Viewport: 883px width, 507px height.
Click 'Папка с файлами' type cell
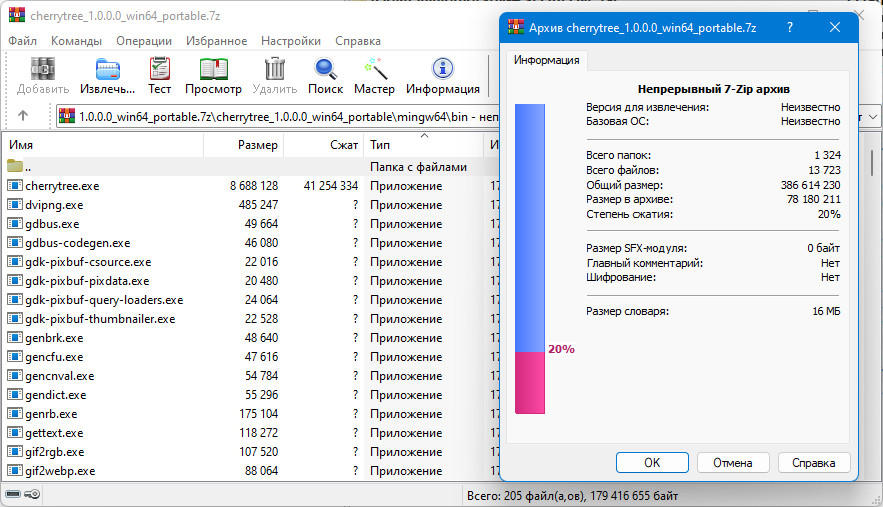[x=418, y=167]
